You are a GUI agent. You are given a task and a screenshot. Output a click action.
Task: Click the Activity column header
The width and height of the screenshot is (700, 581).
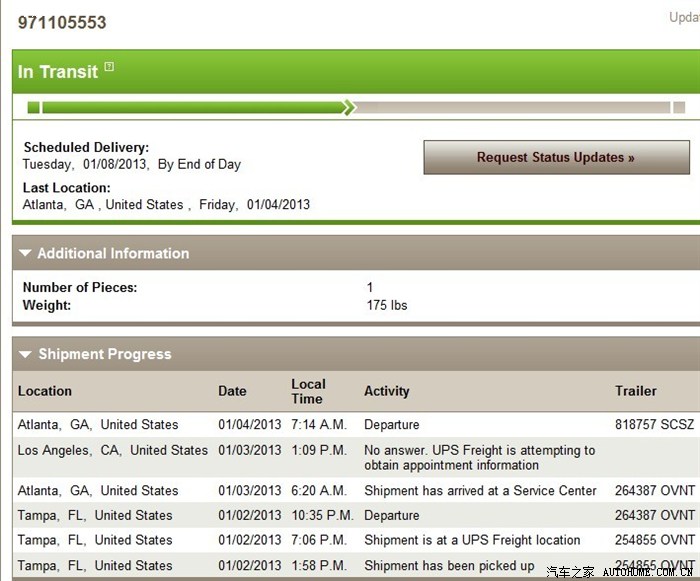point(386,391)
